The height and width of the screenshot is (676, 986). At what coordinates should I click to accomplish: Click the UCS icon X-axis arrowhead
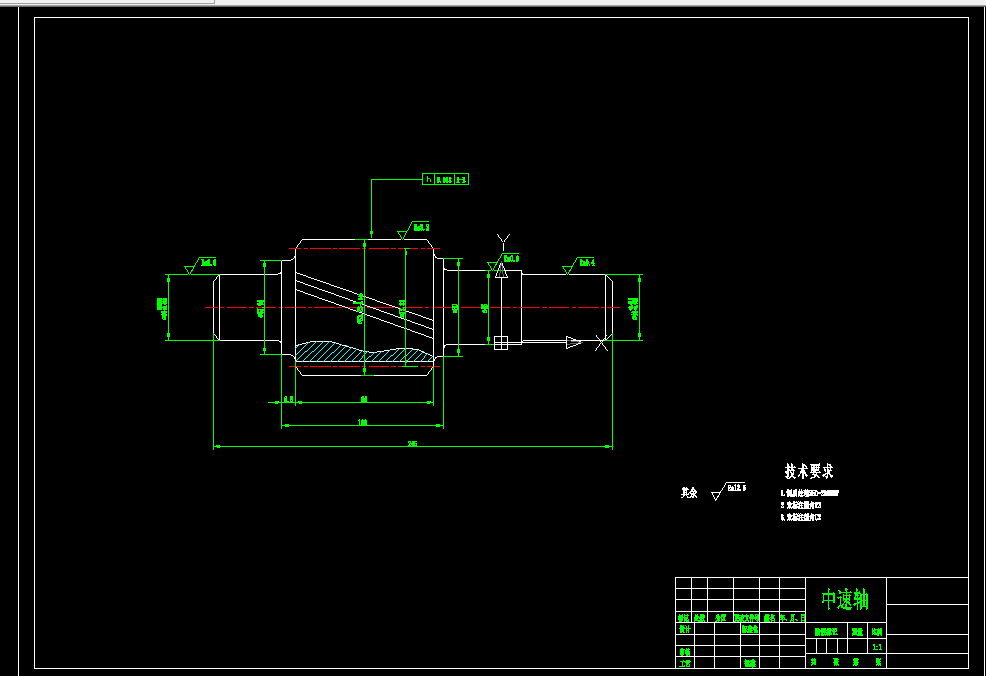point(573,343)
